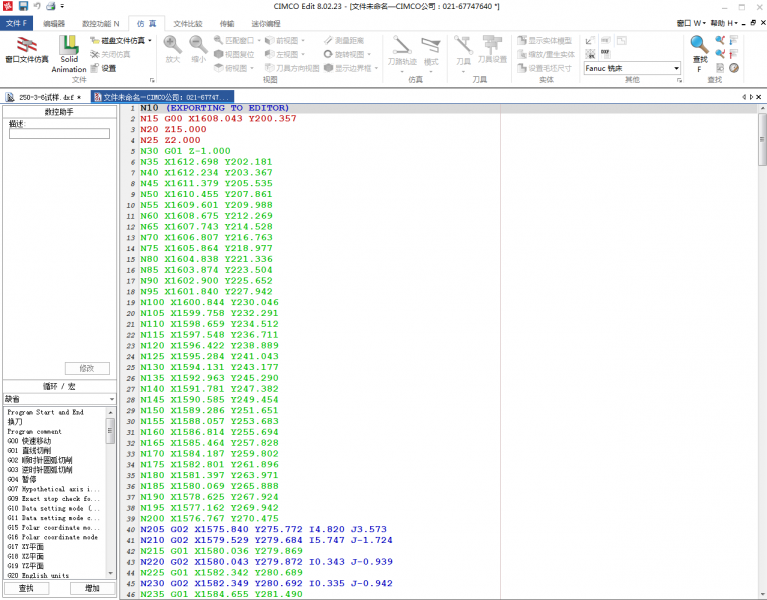This screenshot has height=600, width=767.
Task: Switch to the 迷你编程 ribbon tab
Action: [x=266, y=23]
